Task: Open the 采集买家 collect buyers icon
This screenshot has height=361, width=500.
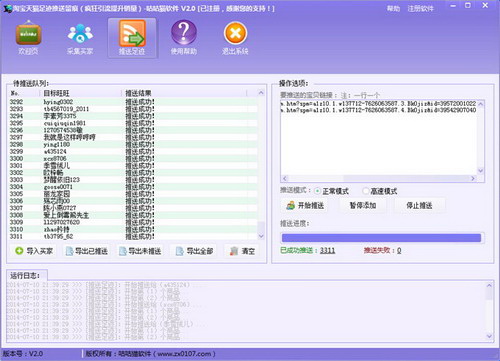Action: (80, 38)
